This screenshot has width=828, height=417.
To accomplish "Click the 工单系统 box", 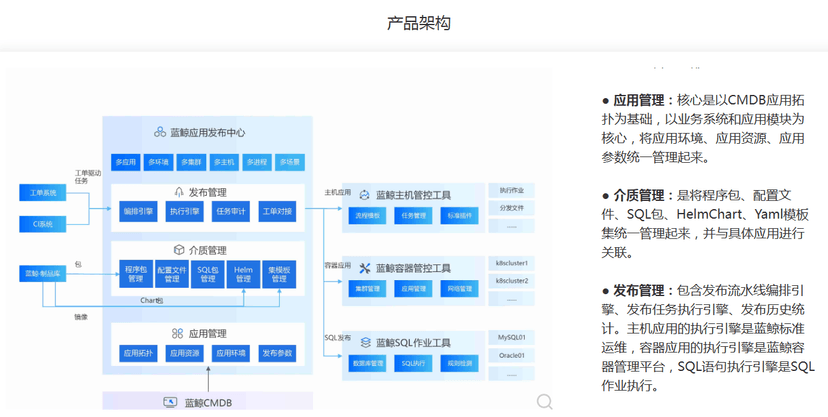I will [43, 193].
